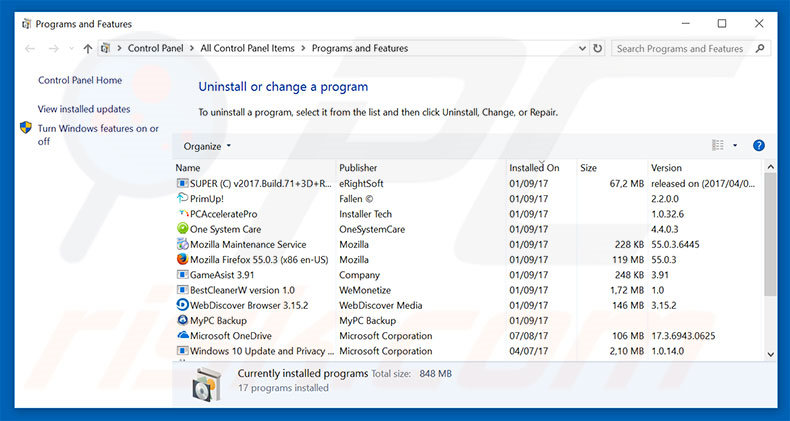Open the Control Panel Home link

coord(80,80)
